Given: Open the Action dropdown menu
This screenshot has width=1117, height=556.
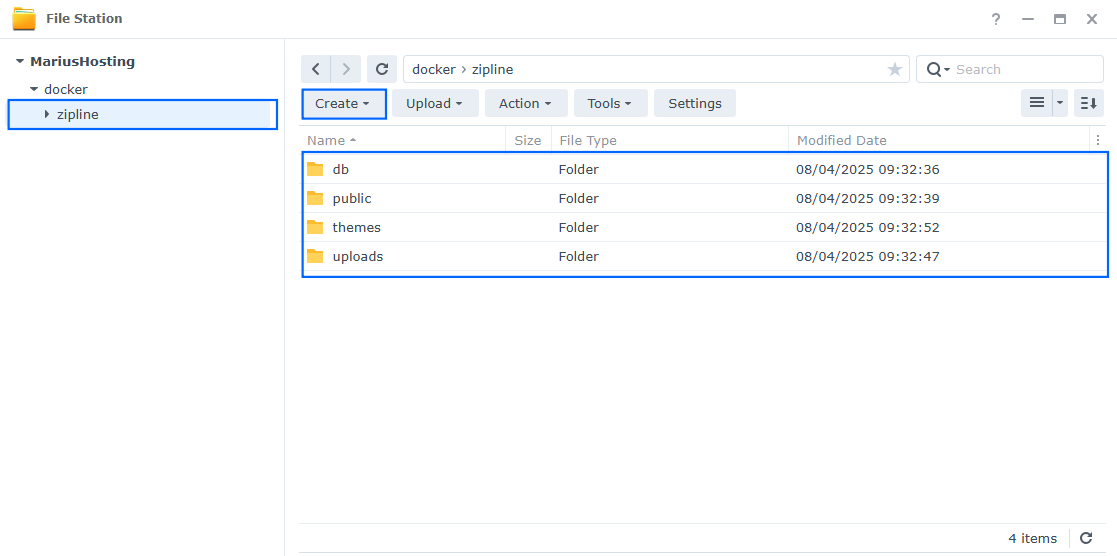Looking at the screenshot, I should 526,103.
